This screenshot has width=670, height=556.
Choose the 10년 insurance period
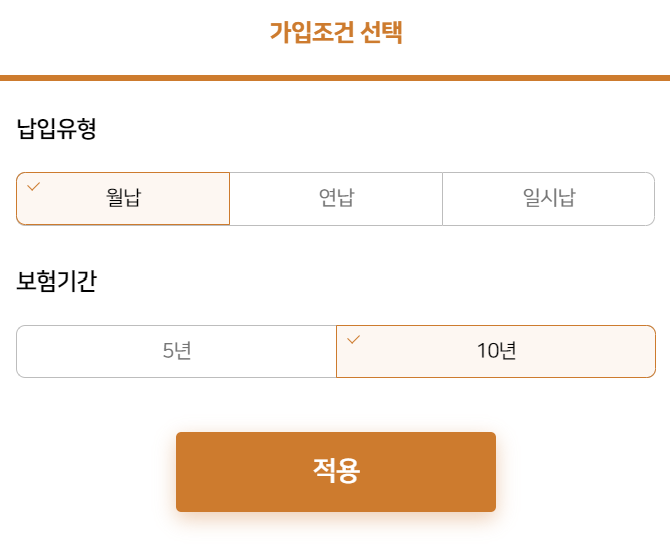point(496,351)
